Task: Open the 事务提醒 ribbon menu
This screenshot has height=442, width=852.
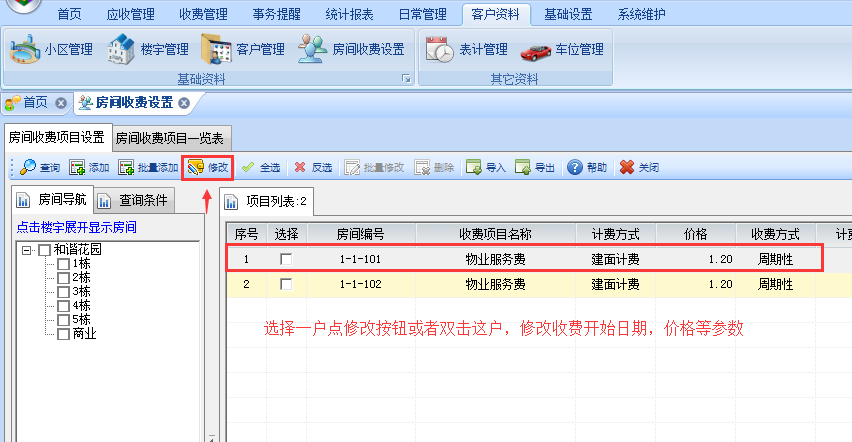Action: [x=276, y=14]
